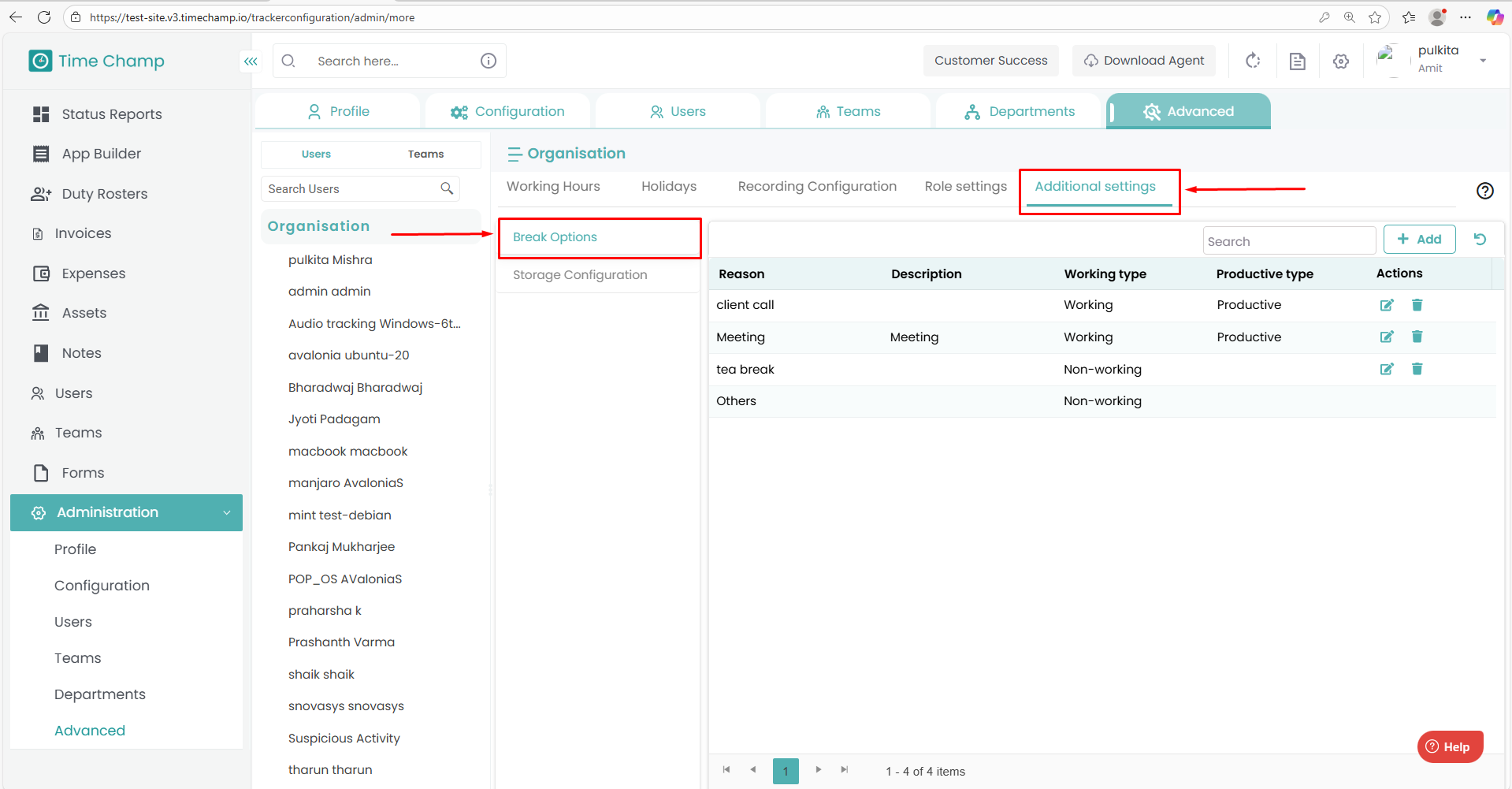Click the settings gear icon in header
This screenshot has width=1512, height=789.
click(1340, 61)
